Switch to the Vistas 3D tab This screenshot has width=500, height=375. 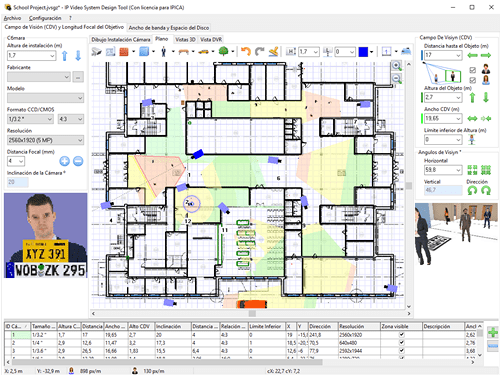(185, 39)
